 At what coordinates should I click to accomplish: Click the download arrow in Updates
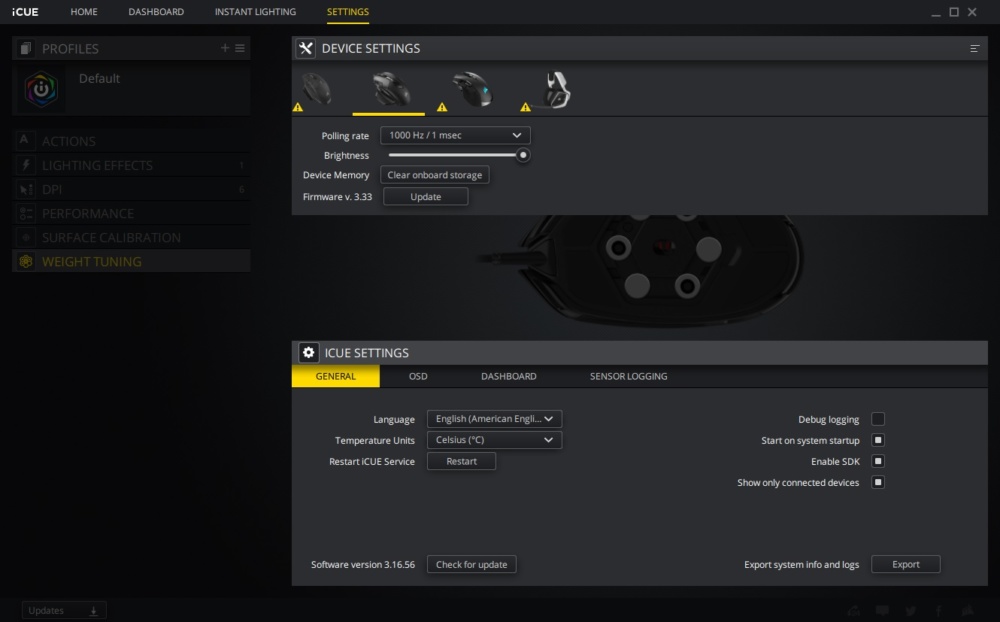coord(93,611)
